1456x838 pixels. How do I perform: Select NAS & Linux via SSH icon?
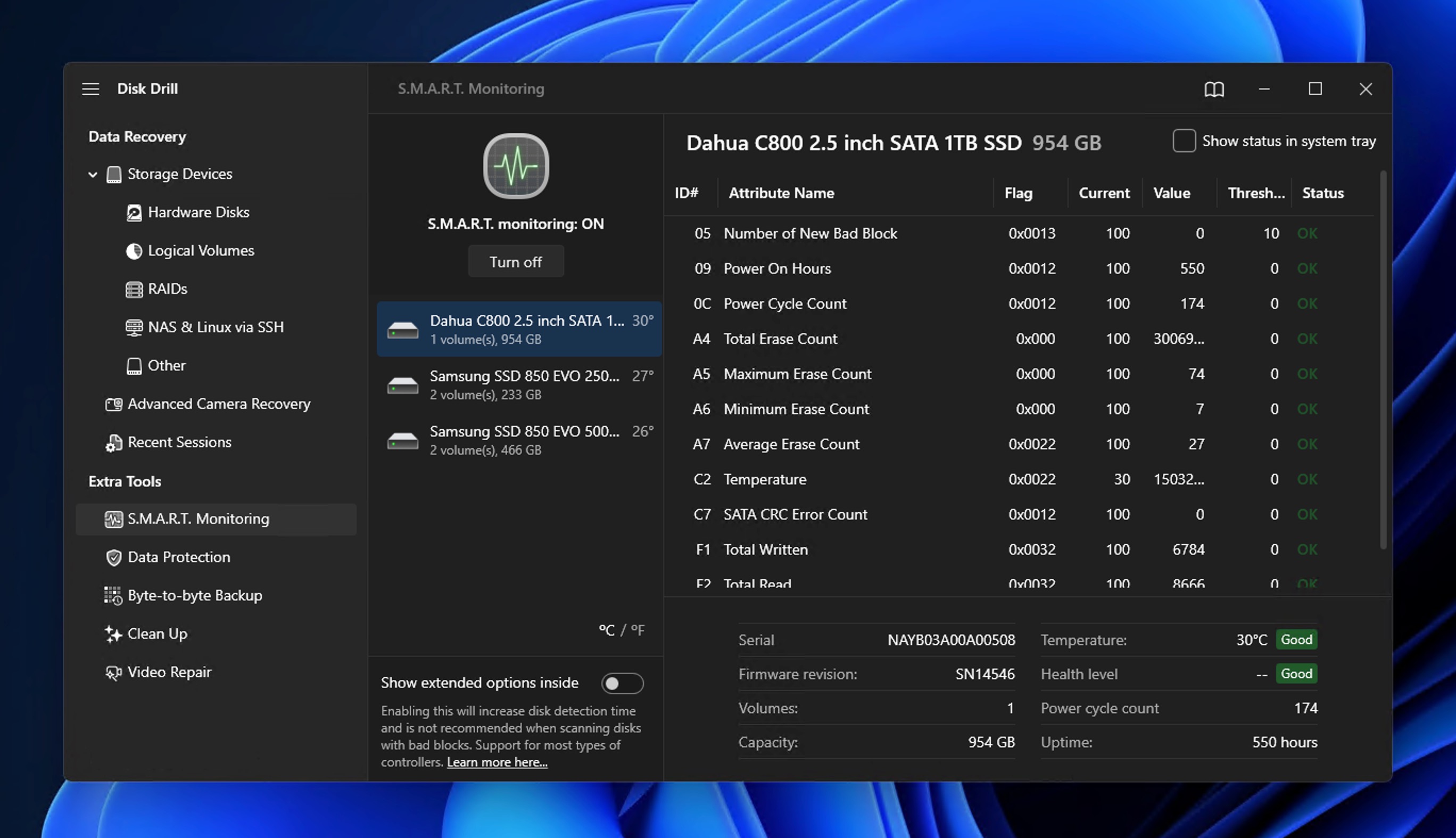click(x=134, y=327)
